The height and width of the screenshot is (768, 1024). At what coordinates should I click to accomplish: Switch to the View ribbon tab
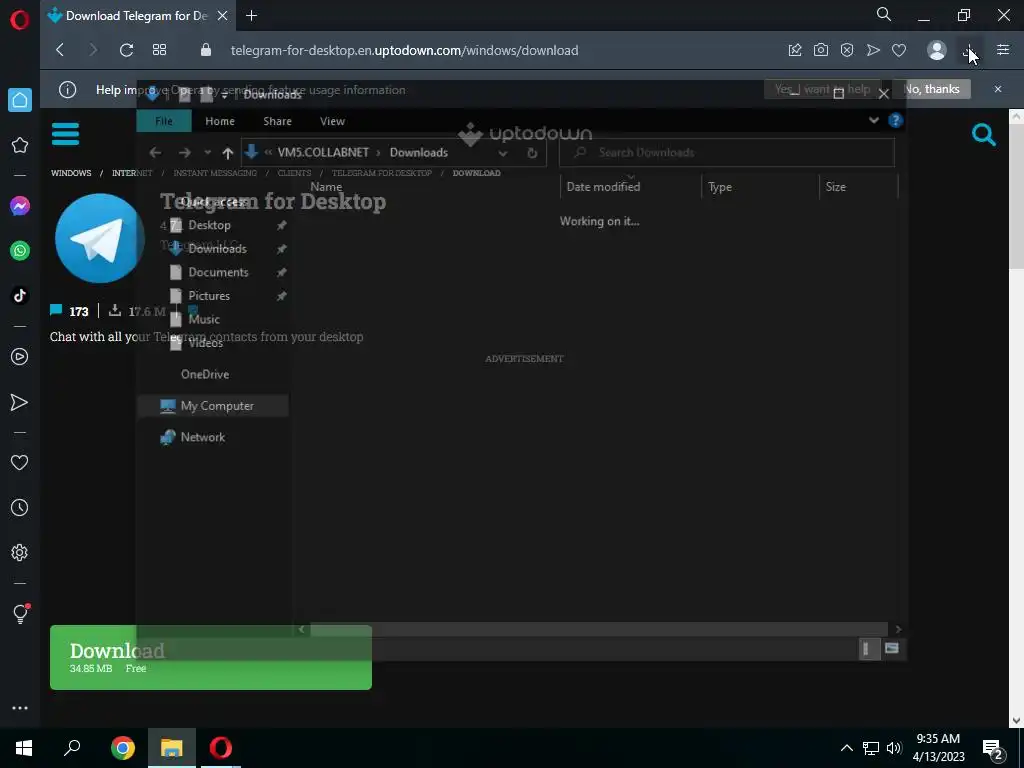pos(332,121)
